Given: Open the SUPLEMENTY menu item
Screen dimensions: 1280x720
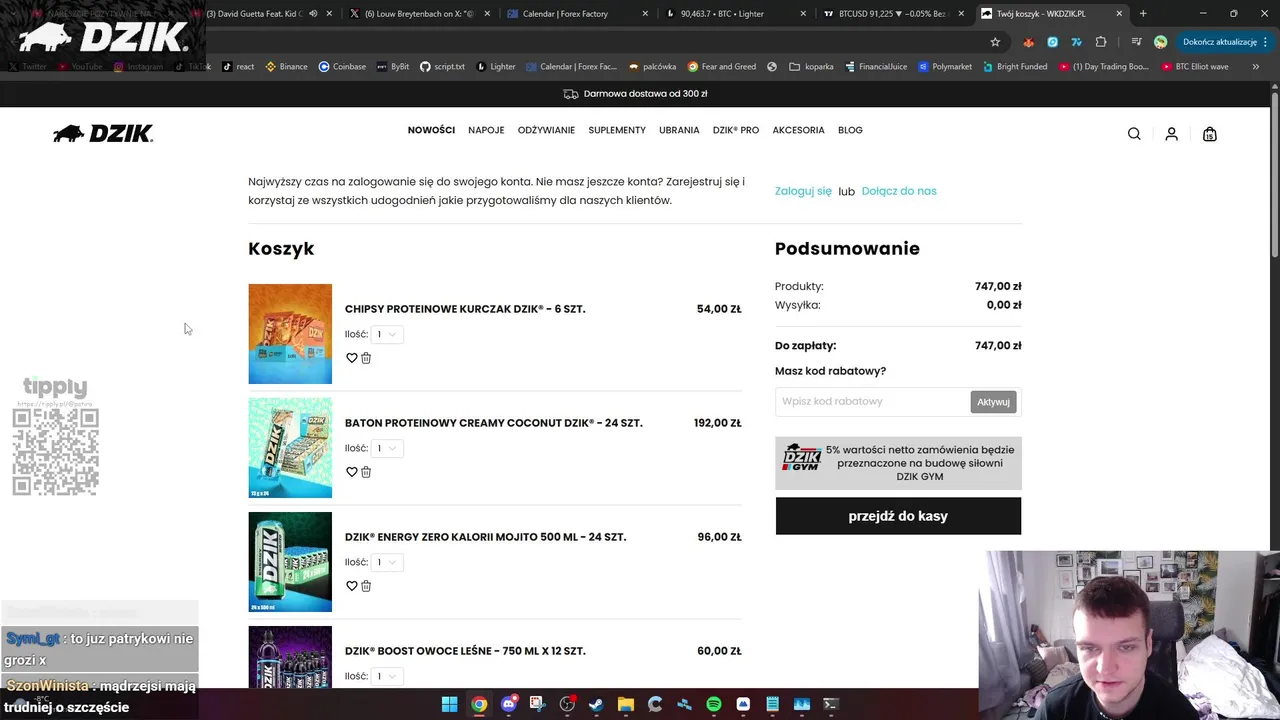Looking at the screenshot, I should click(617, 130).
